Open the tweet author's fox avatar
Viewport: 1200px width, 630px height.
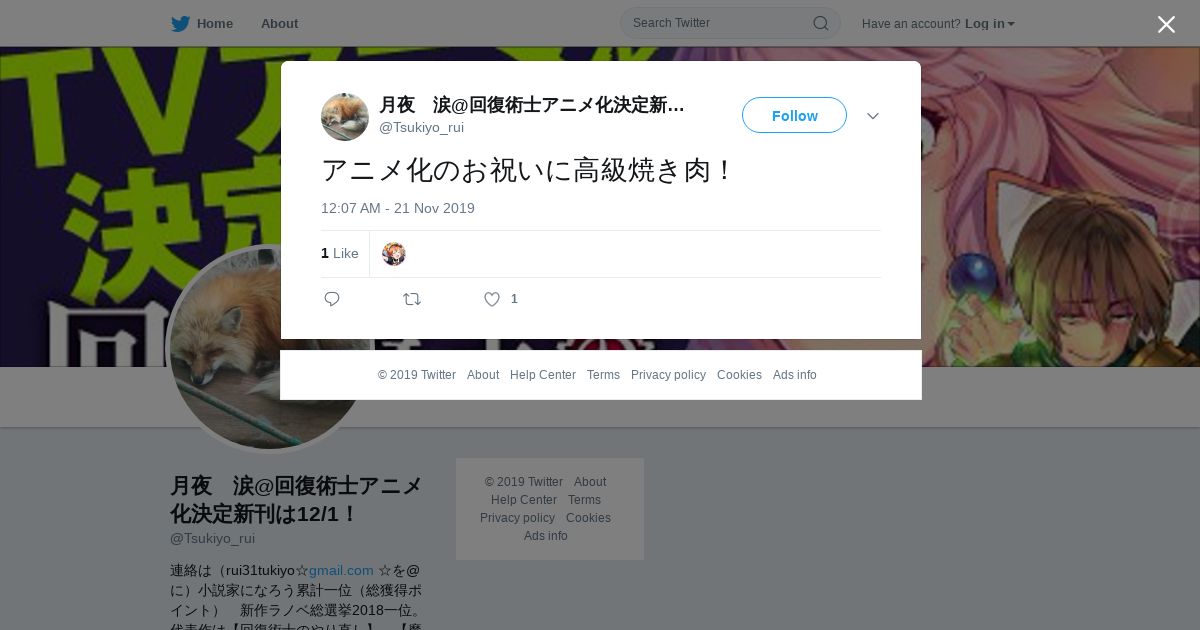pos(345,117)
